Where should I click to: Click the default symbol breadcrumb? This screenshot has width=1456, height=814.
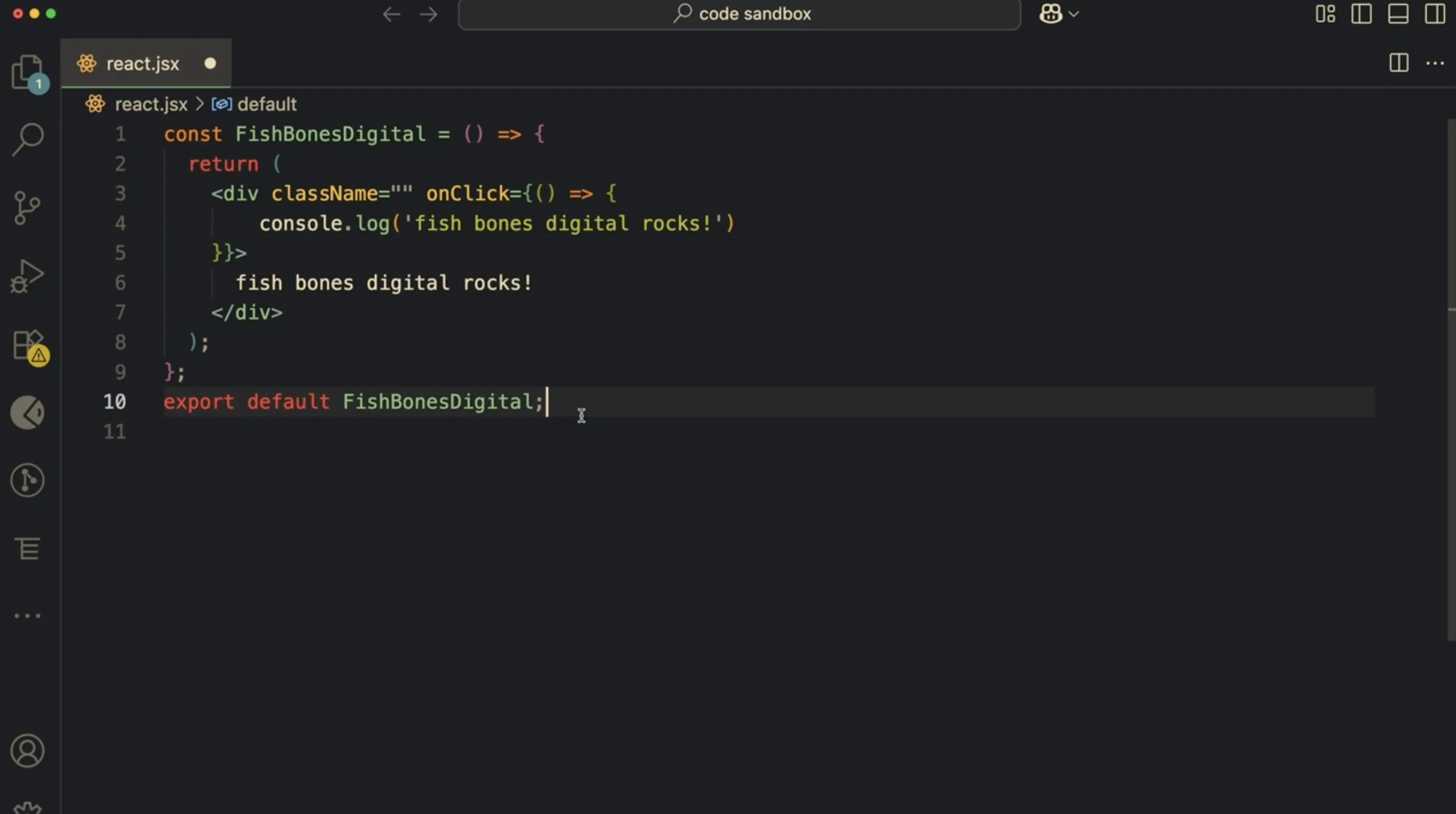(x=266, y=104)
